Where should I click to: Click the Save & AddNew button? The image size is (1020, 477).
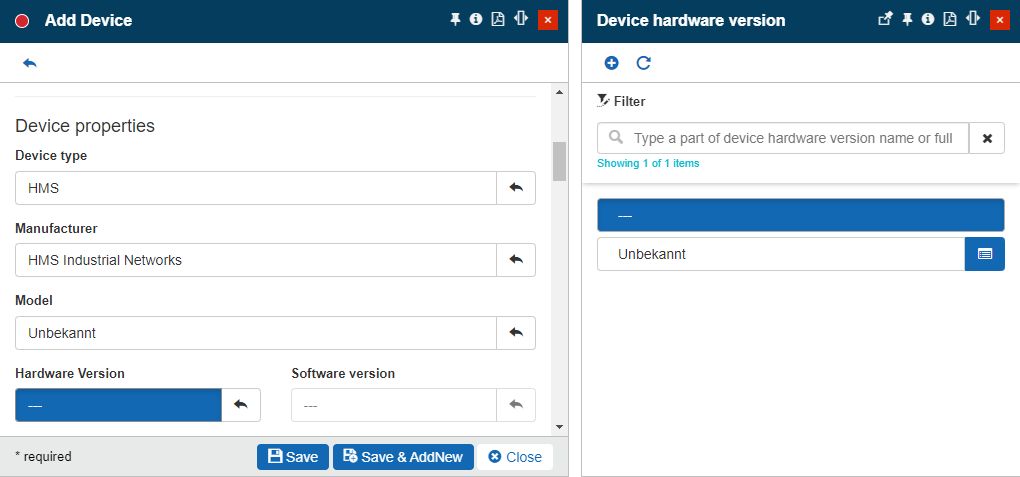403,457
